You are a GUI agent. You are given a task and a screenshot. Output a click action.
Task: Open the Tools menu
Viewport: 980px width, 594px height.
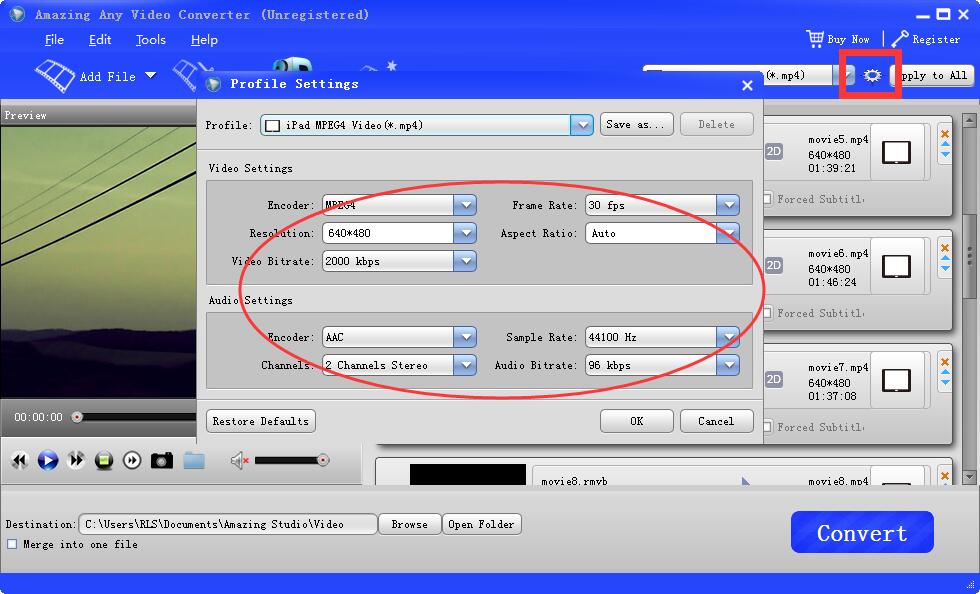point(151,40)
